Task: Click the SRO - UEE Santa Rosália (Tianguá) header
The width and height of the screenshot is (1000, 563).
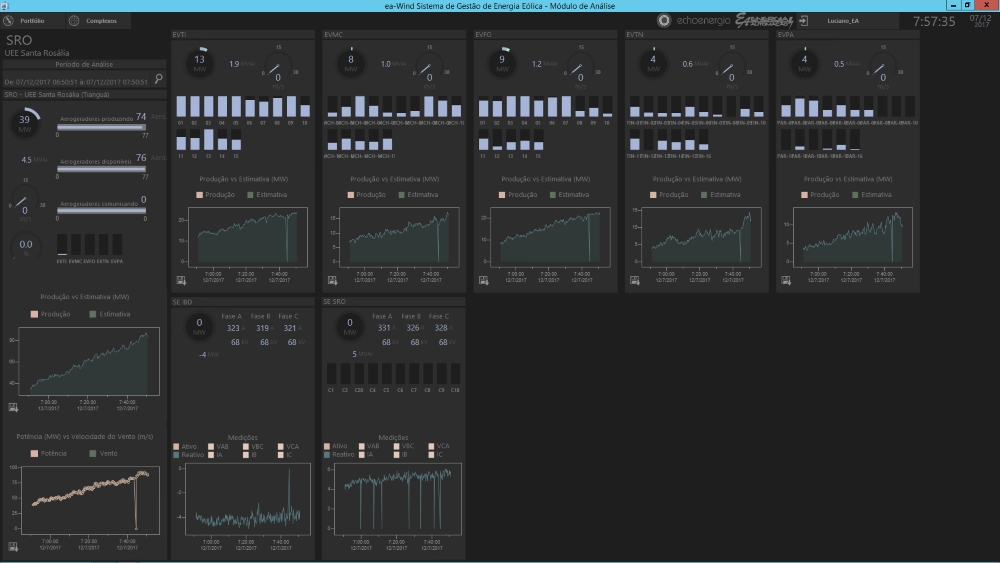Action: (x=84, y=94)
